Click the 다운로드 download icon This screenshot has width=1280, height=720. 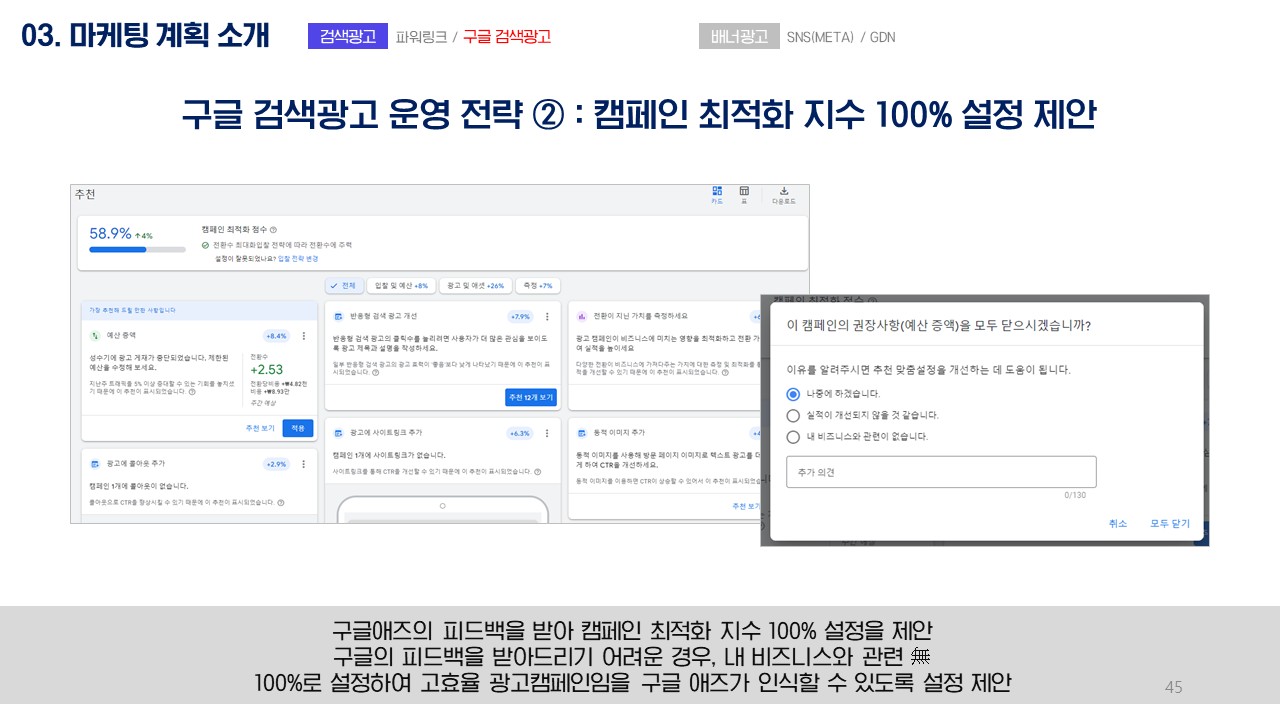pyautogui.click(x=784, y=192)
